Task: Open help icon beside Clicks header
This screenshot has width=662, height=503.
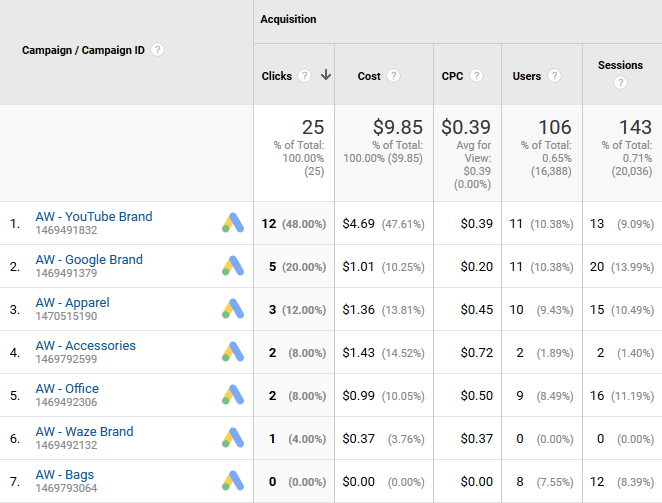Action: click(x=304, y=76)
